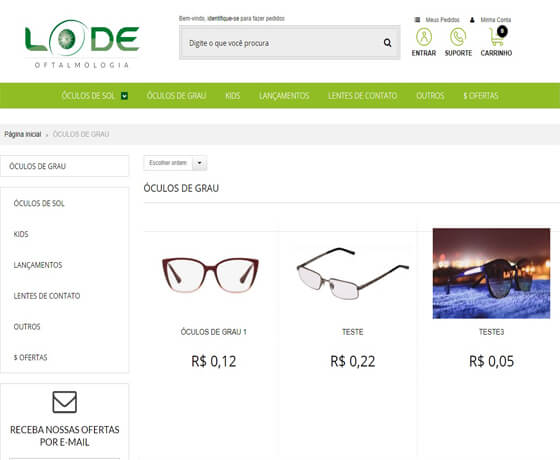Expand the Óculos de Sol menu arrow

coord(124,96)
